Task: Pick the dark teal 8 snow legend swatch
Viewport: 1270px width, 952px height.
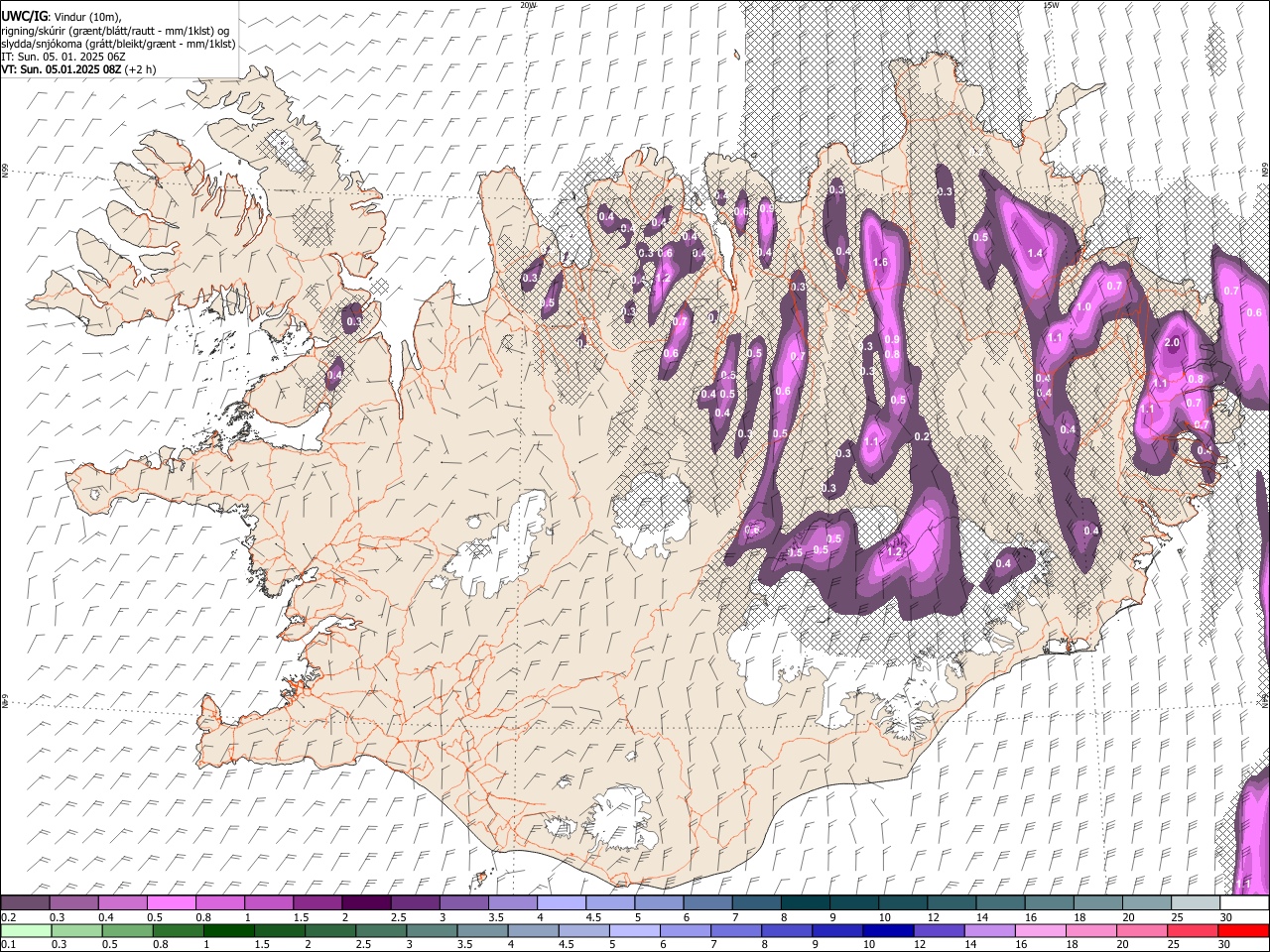Action: (x=806, y=903)
